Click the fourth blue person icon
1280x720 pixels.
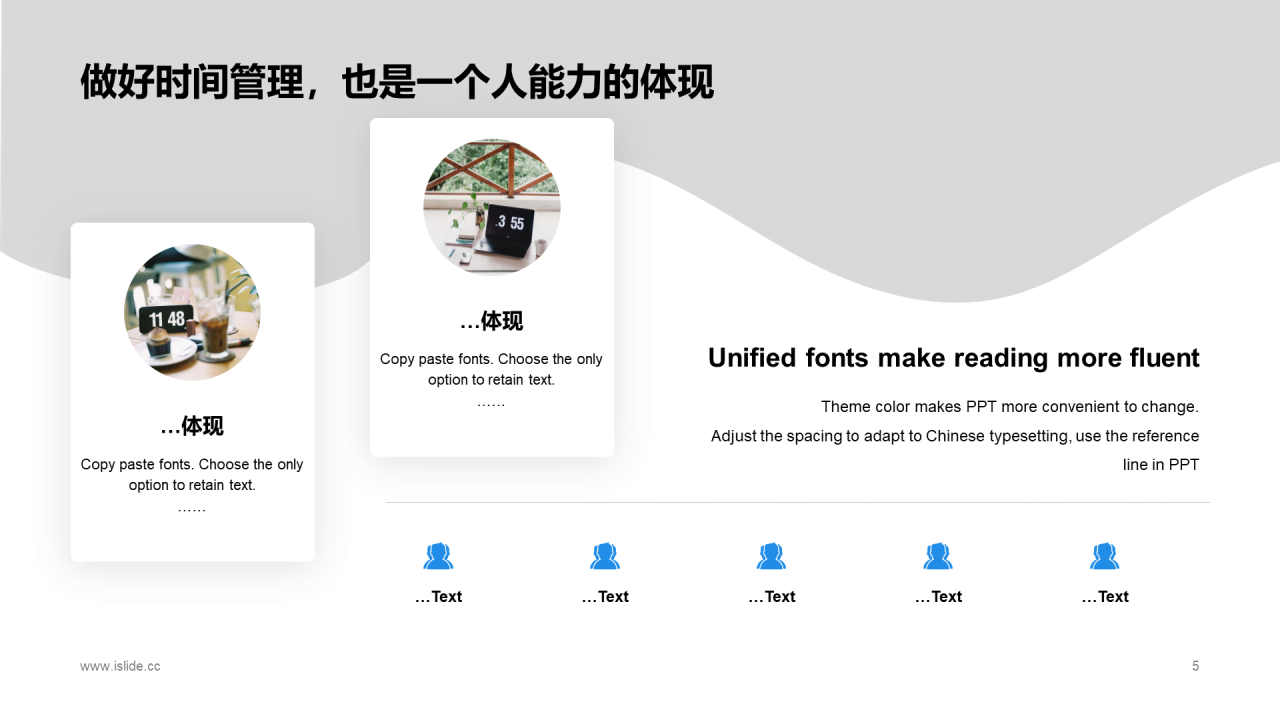[x=938, y=556]
